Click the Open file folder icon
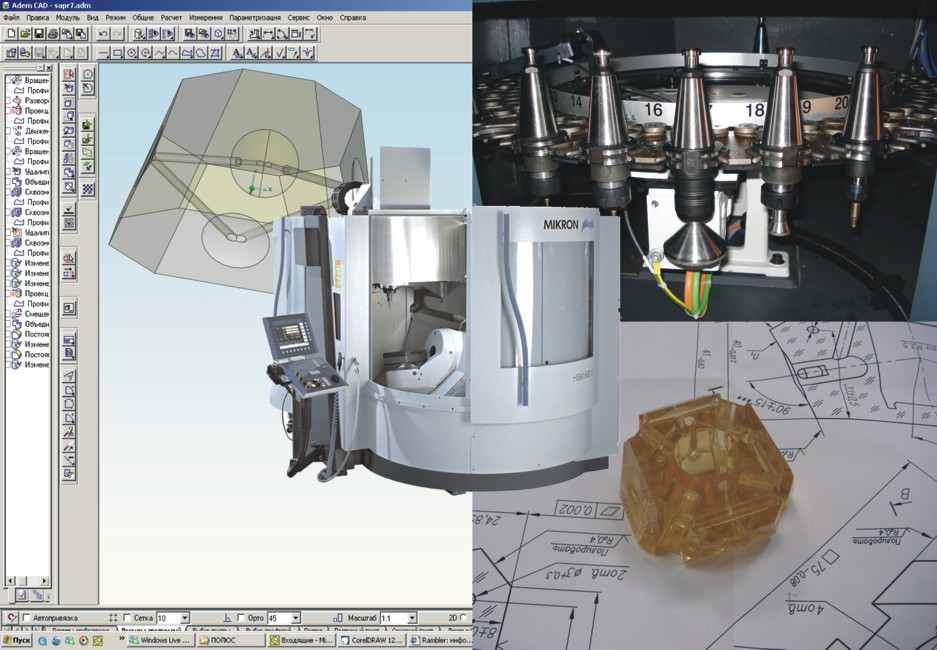This screenshot has height=650, width=937. [x=25, y=34]
